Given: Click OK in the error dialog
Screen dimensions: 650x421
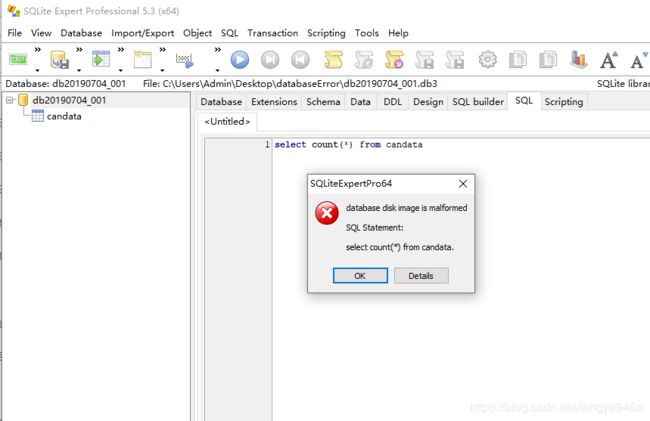Looking at the screenshot, I should [x=360, y=276].
